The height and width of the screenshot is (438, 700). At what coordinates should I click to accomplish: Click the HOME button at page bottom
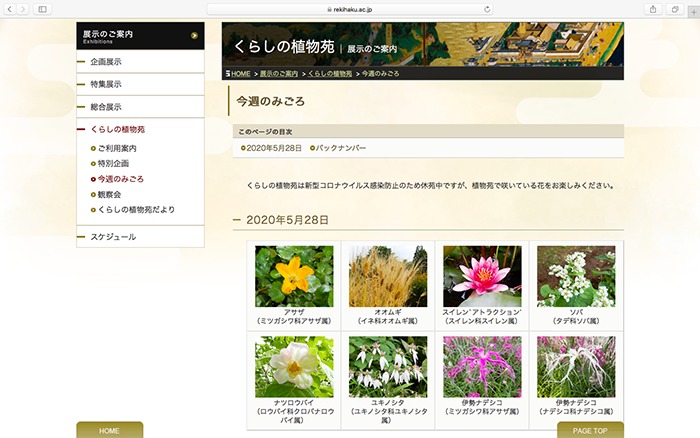110,430
